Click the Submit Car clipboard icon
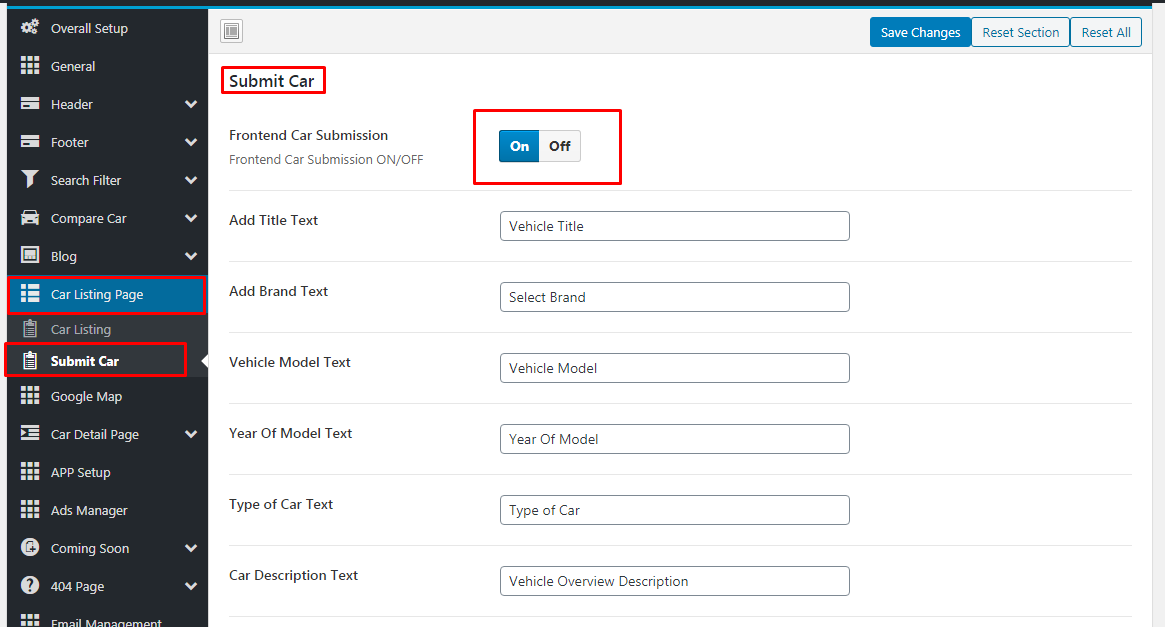This screenshot has height=627, width=1165. [30, 360]
